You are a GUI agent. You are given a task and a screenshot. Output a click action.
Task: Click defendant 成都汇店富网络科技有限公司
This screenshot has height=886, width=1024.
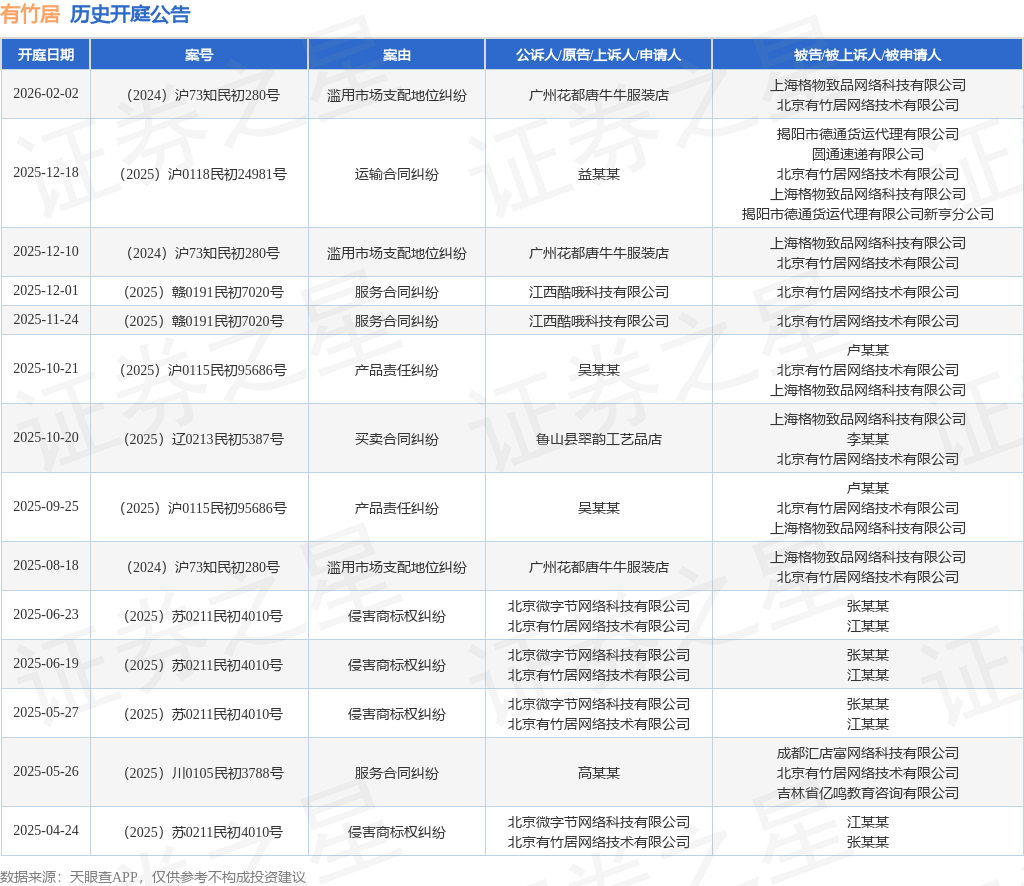tap(867, 753)
